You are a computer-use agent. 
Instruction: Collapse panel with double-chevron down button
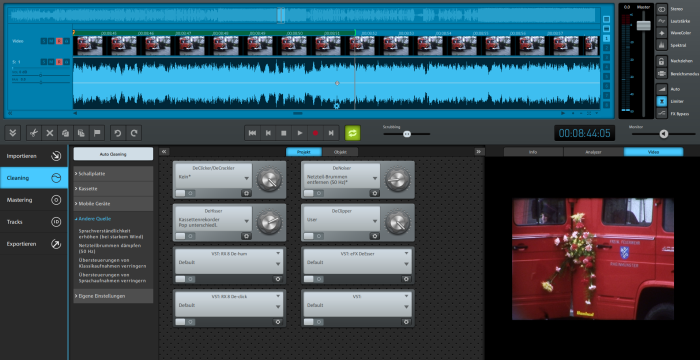pos(12,133)
